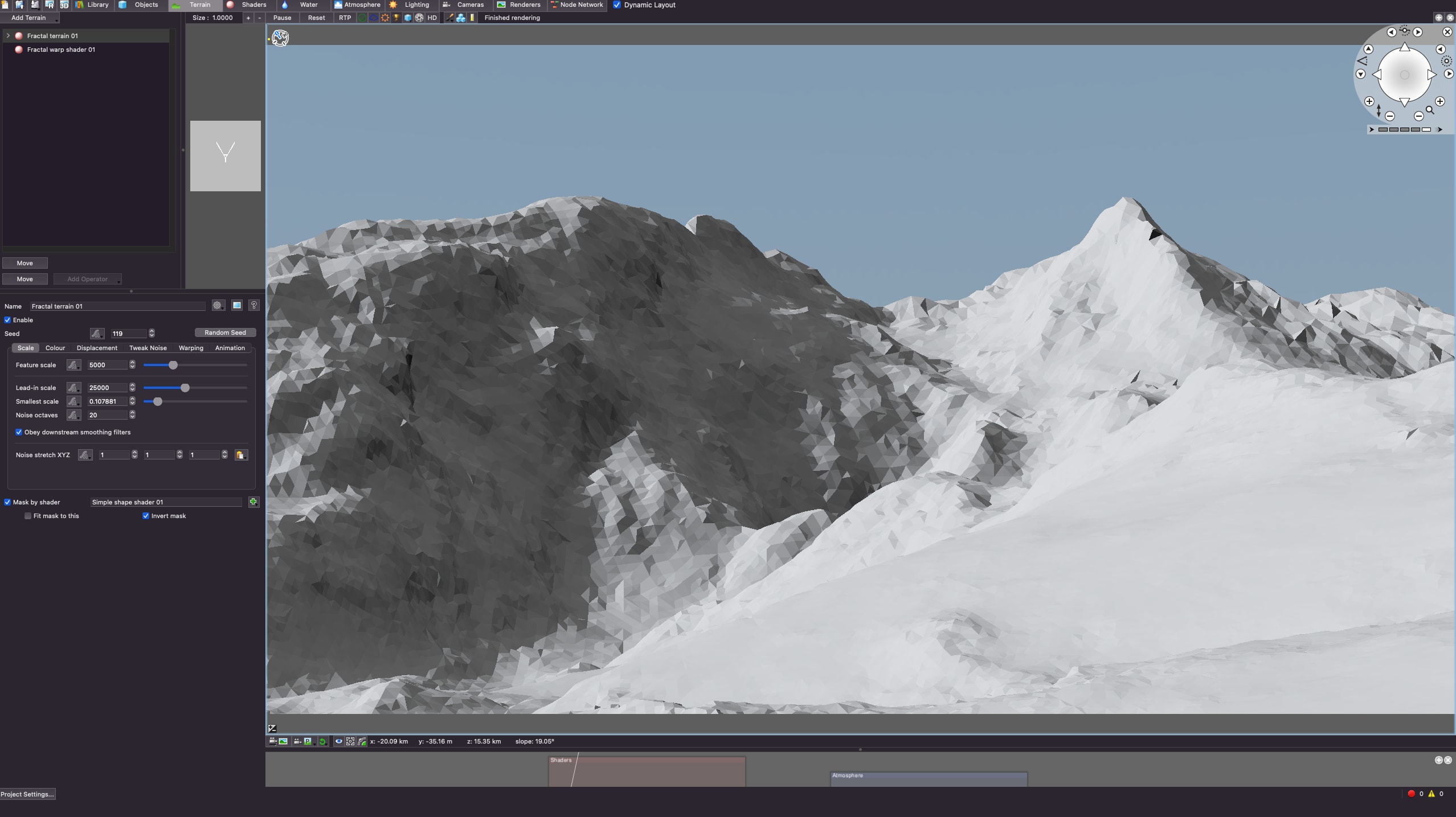This screenshot has width=1456, height=817.
Task: Toggle the HD preview button
Action: [x=432, y=18]
